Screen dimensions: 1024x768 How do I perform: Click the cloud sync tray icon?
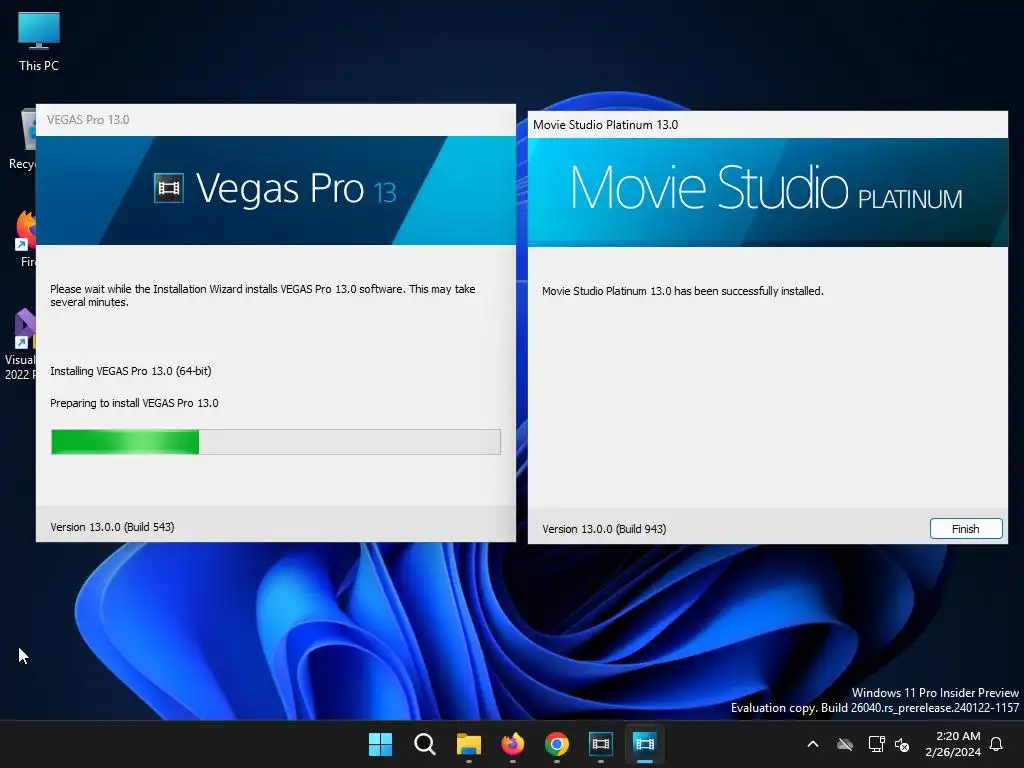[845, 744]
